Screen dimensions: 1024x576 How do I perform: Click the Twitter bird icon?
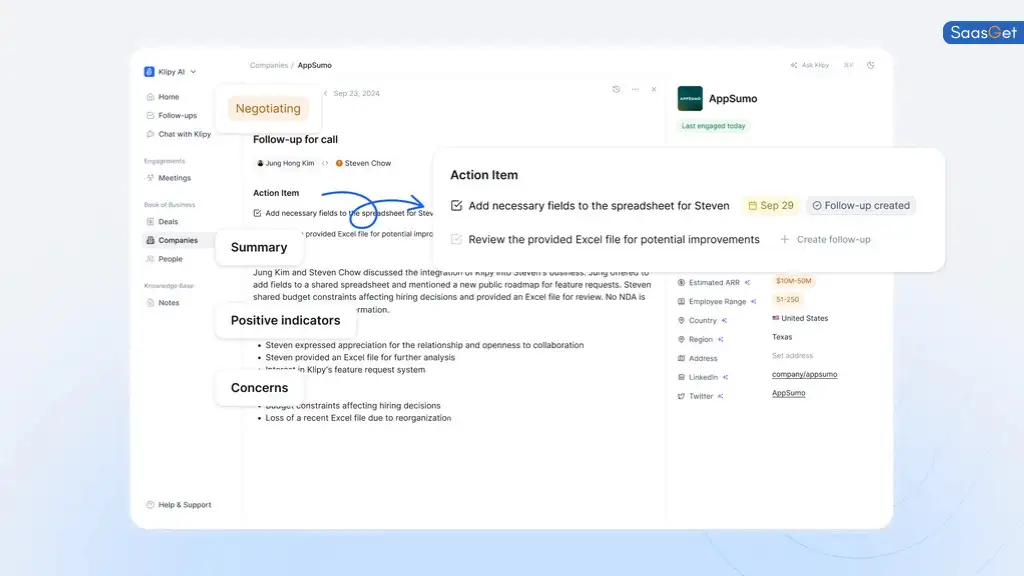[681, 396]
